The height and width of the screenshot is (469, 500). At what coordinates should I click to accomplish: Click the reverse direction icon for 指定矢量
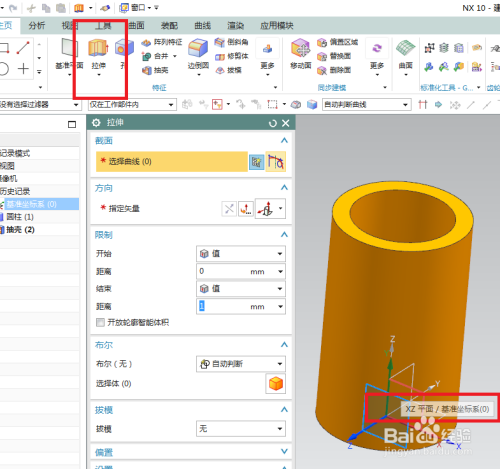coord(229,209)
